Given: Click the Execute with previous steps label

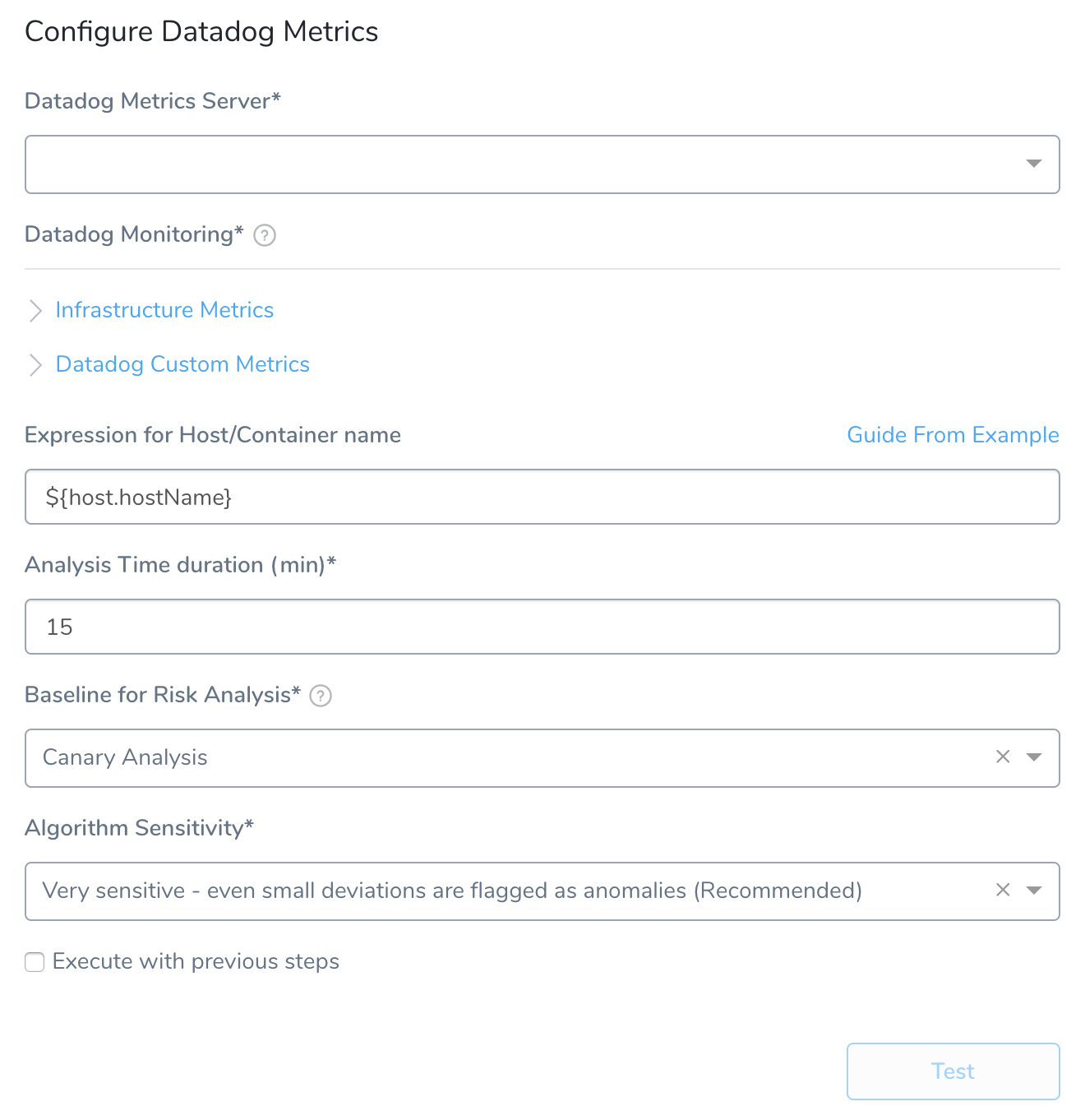Looking at the screenshot, I should (x=196, y=961).
